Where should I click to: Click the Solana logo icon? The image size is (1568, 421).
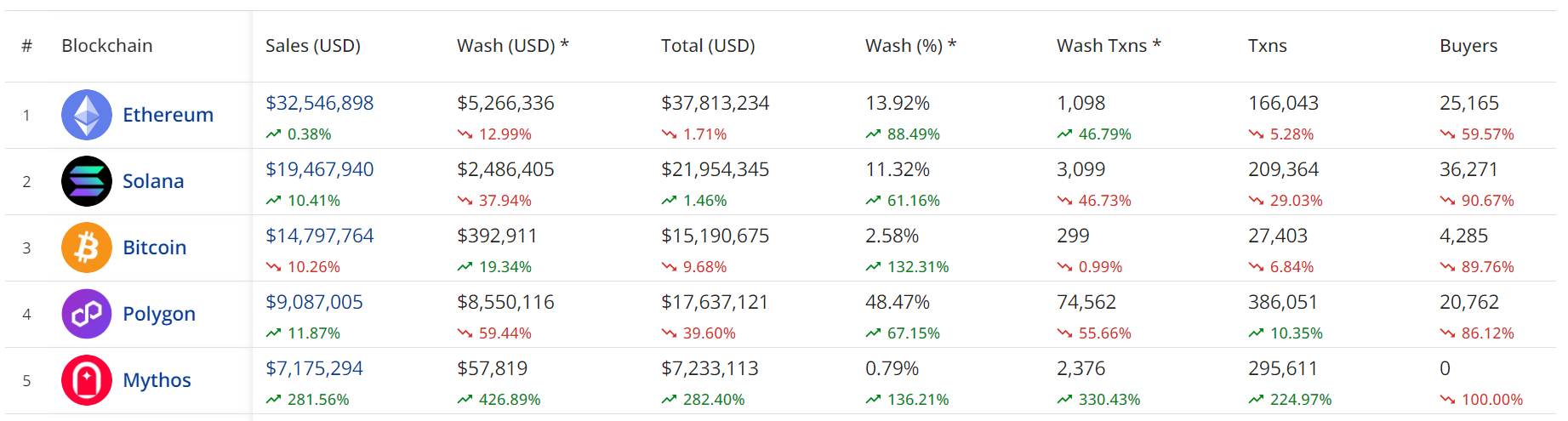click(87, 181)
